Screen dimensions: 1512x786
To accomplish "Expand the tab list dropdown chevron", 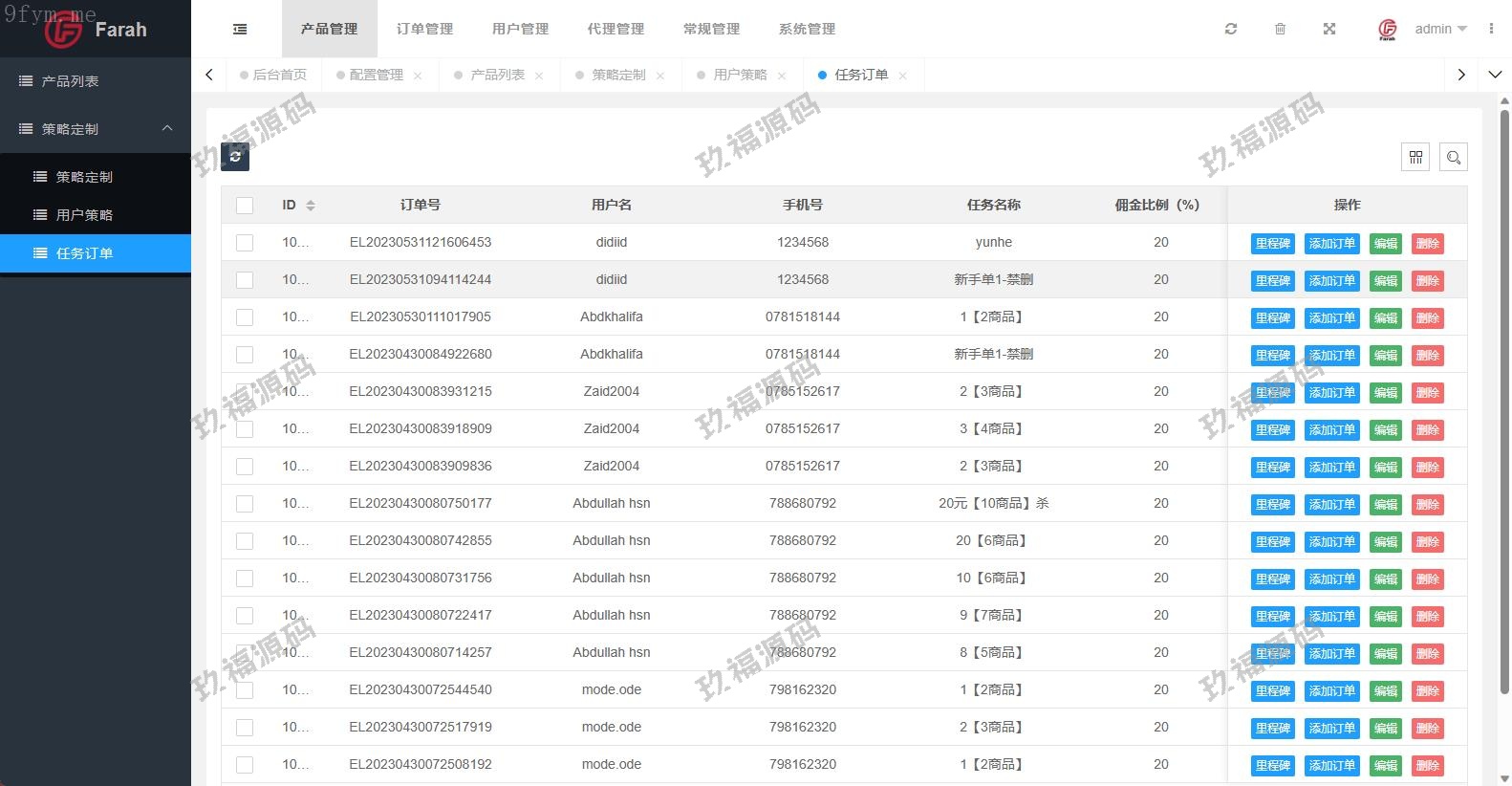I will [1495, 75].
